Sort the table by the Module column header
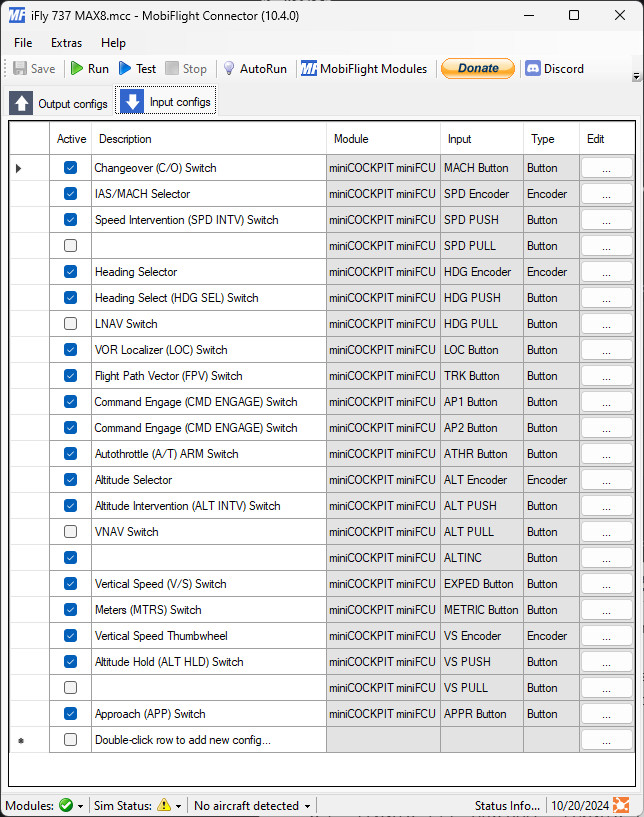 pos(383,139)
